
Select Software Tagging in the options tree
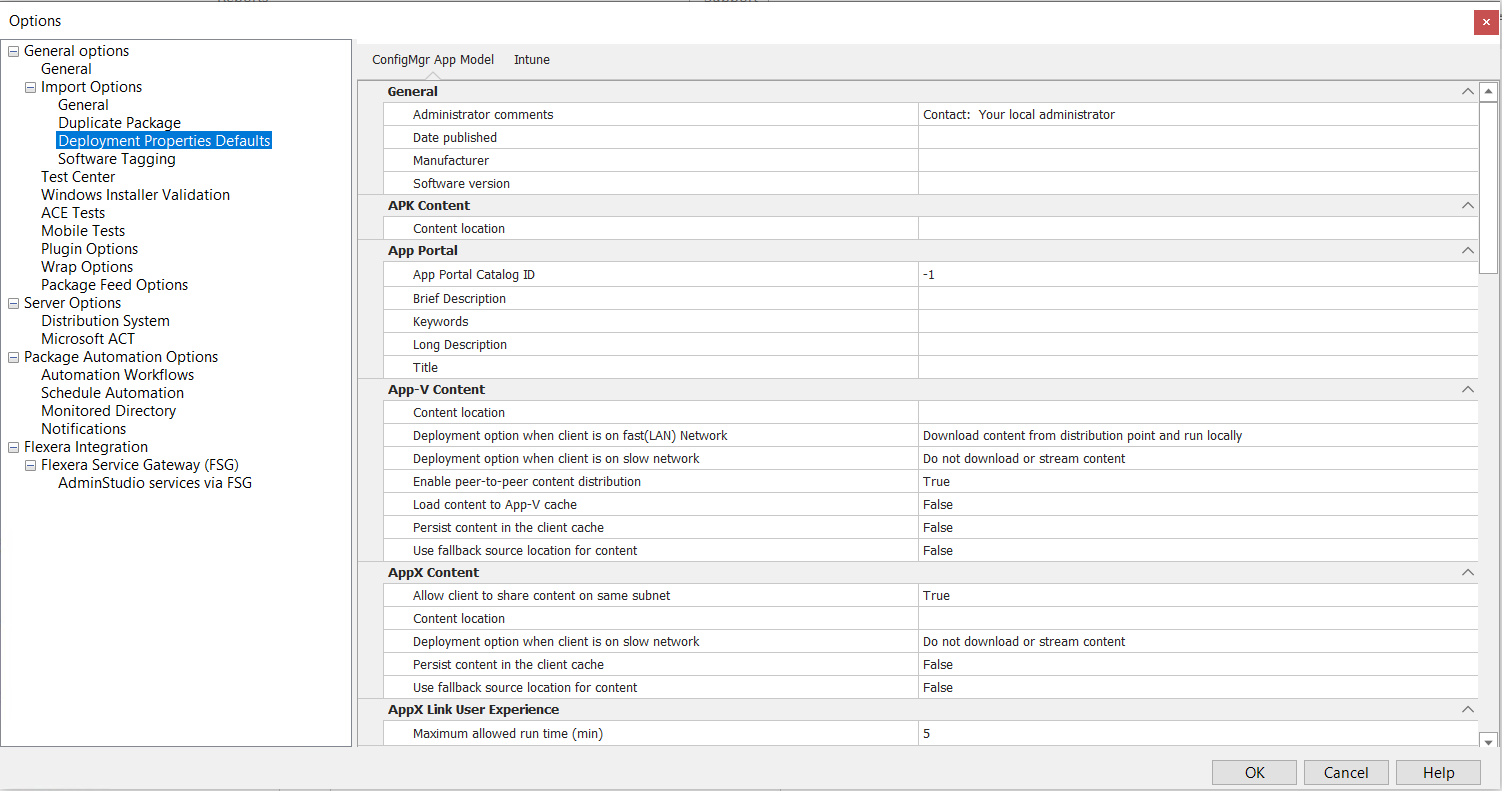pyautogui.click(x=116, y=158)
